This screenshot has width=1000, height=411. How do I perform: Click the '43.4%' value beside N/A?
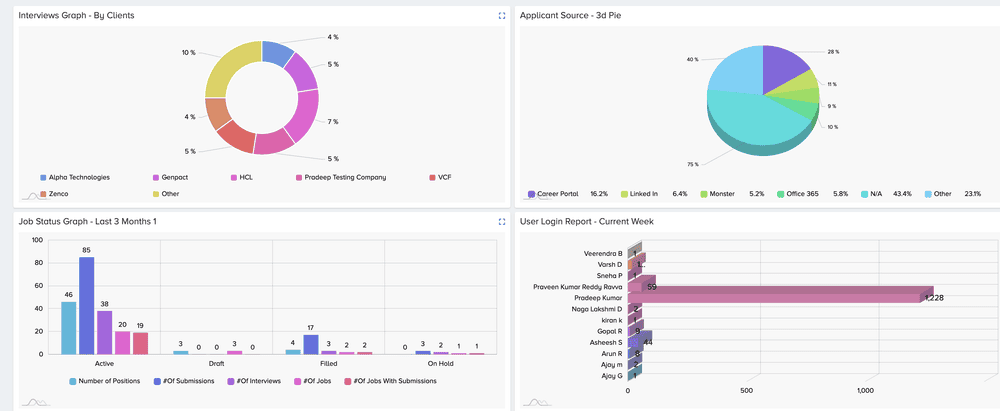click(x=904, y=193)
